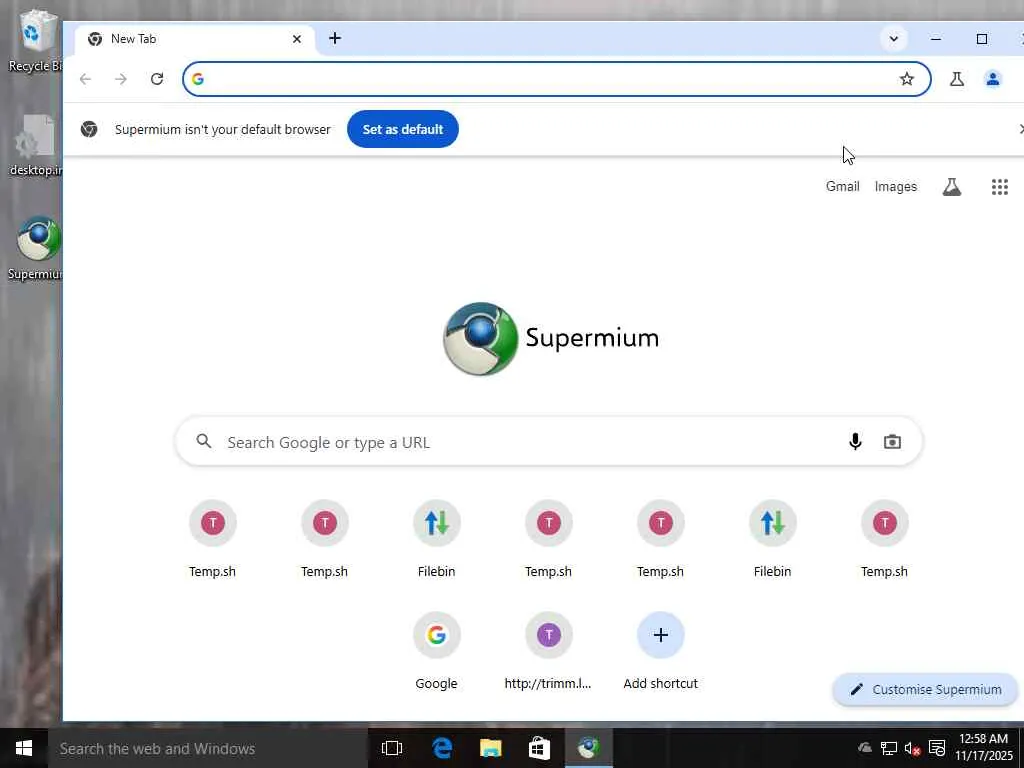Click the OneDrive cloud tray icon
Viewport: 1024px width, 768px height.
[x=865, y=748]
